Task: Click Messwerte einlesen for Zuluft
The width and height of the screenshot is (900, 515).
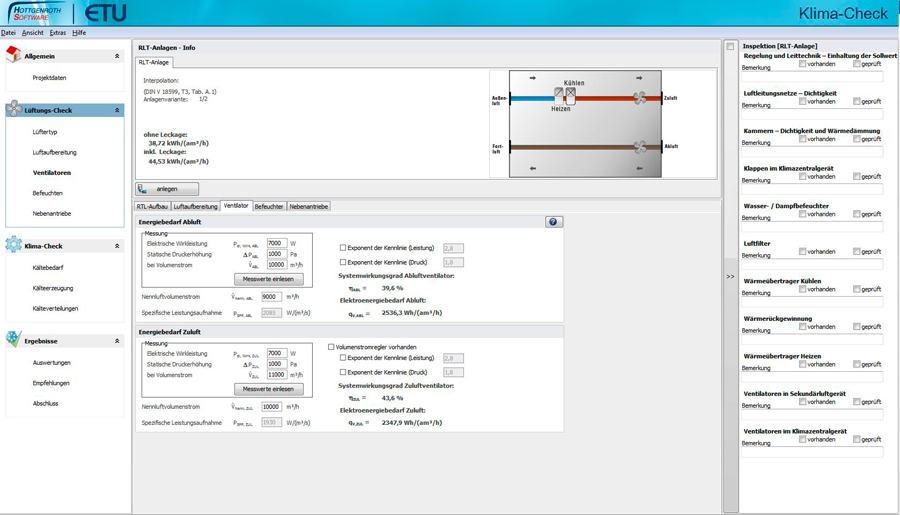Action: pos(269,389)
